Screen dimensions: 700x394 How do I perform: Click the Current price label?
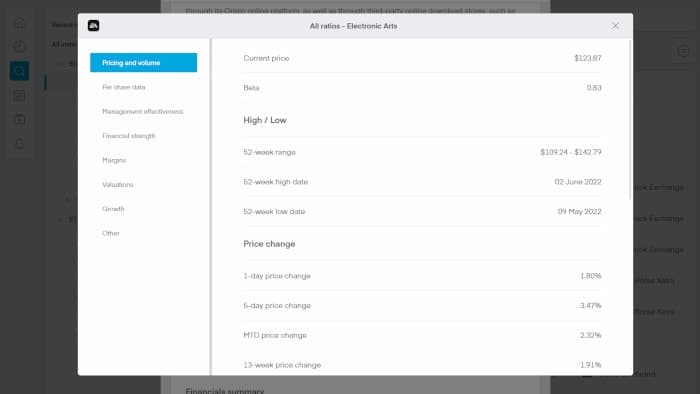(266, 58)
